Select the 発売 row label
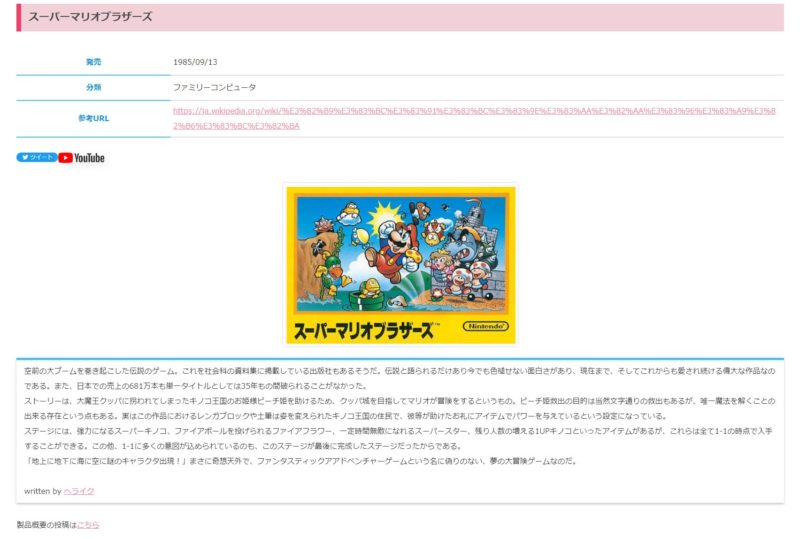This screenshot has height=539, width=800. (x=93, y=62)
